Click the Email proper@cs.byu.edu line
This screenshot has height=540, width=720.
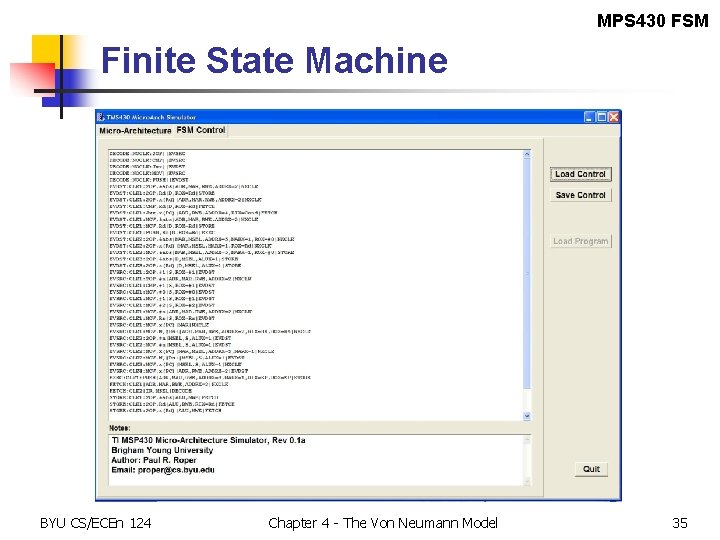(x=163, y=470)
